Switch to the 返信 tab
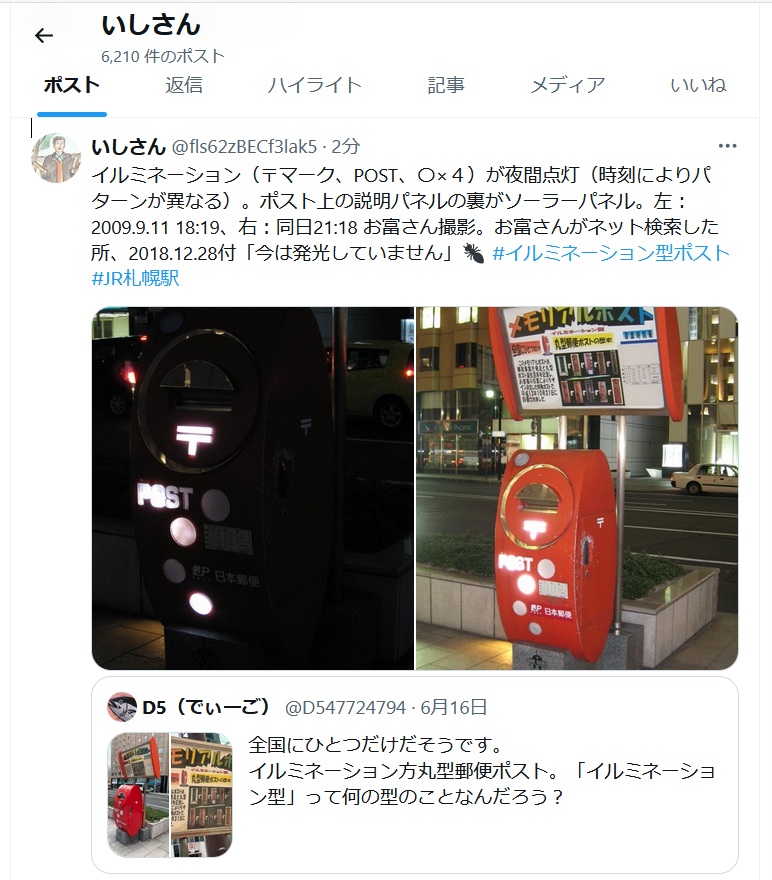 (x=184, y=85)
